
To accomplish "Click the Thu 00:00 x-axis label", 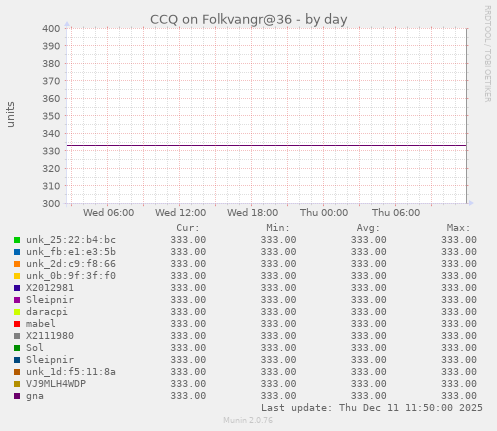I will 324,213.
